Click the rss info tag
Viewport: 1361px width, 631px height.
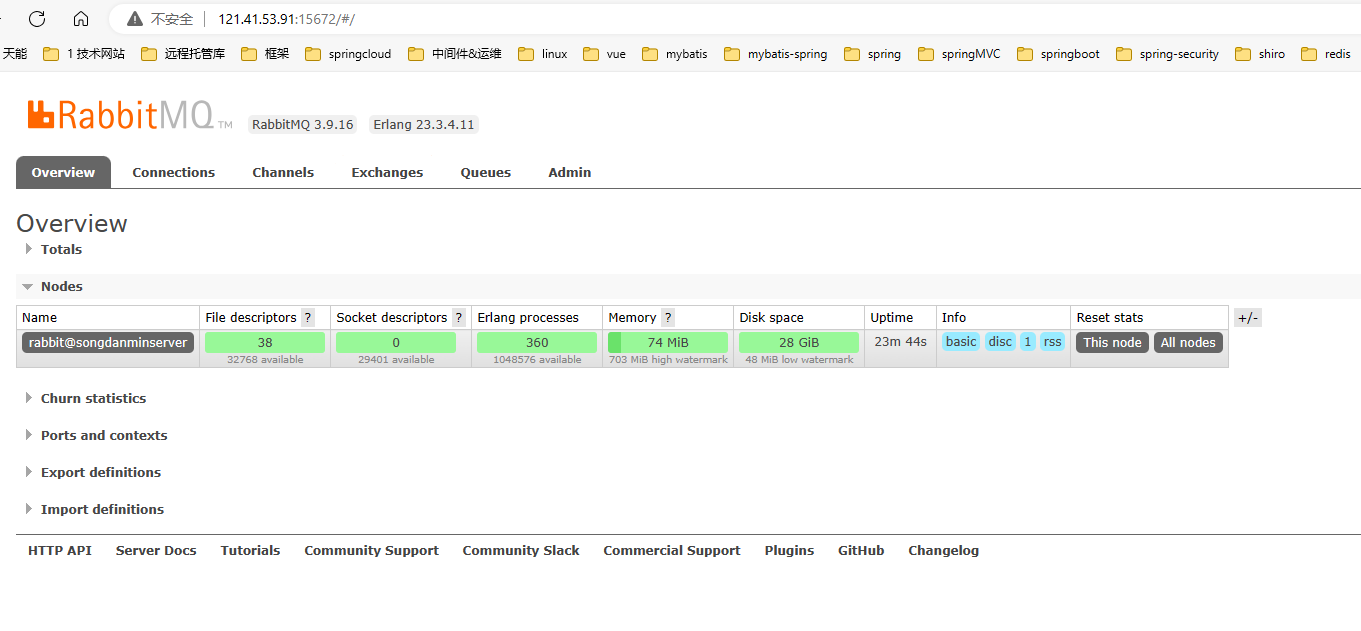click(x=1052, y=342)
